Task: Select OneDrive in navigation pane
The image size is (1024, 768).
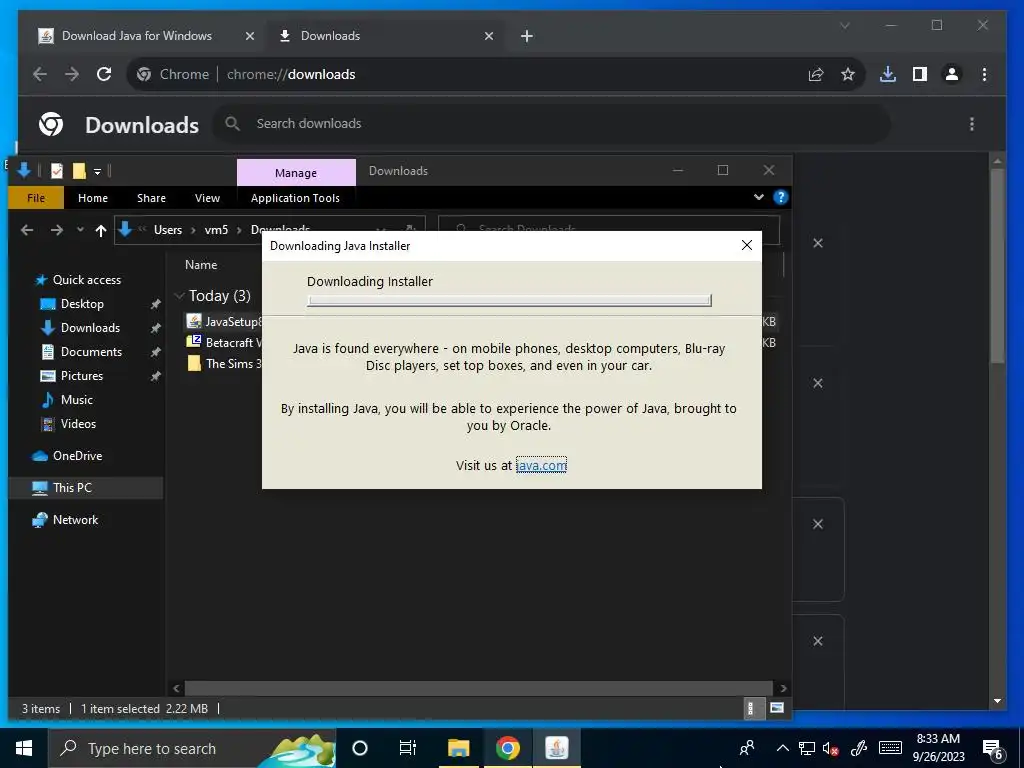Action: (77, 456)
